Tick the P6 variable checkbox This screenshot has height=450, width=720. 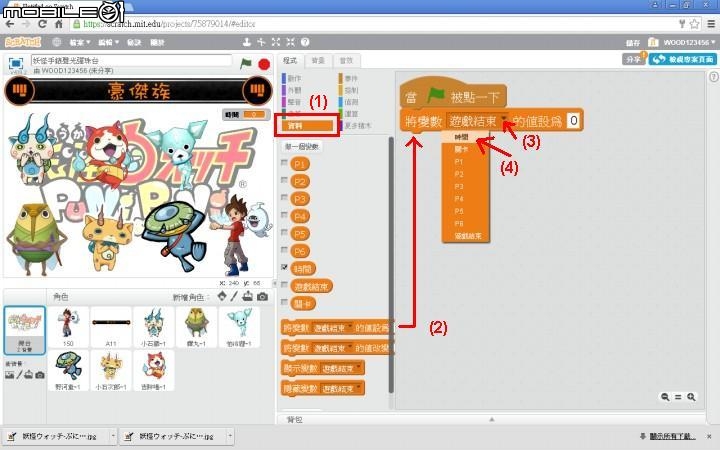coord(284,250)
